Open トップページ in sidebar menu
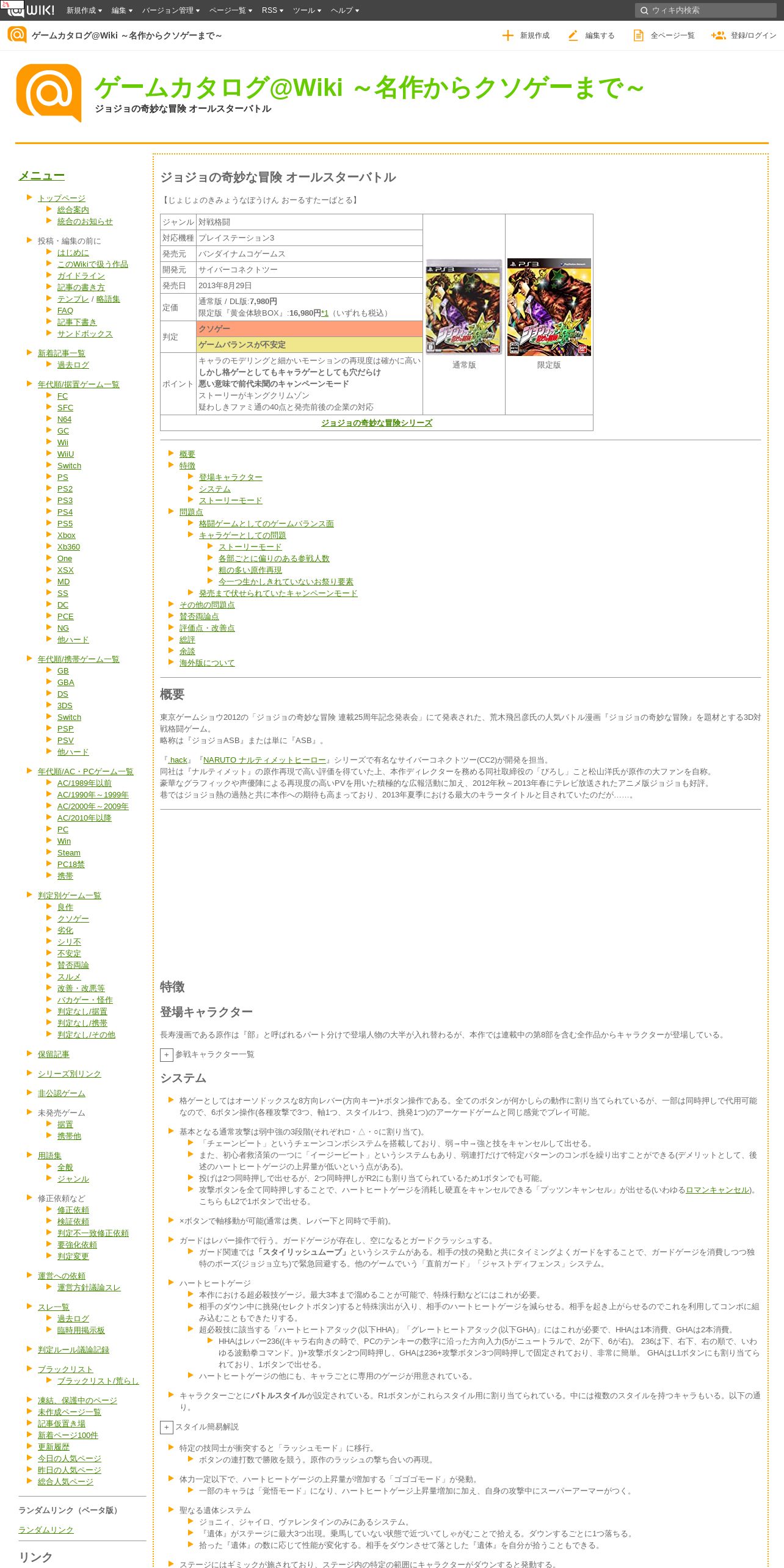The image size is (784, 1568). coord(62,198)
